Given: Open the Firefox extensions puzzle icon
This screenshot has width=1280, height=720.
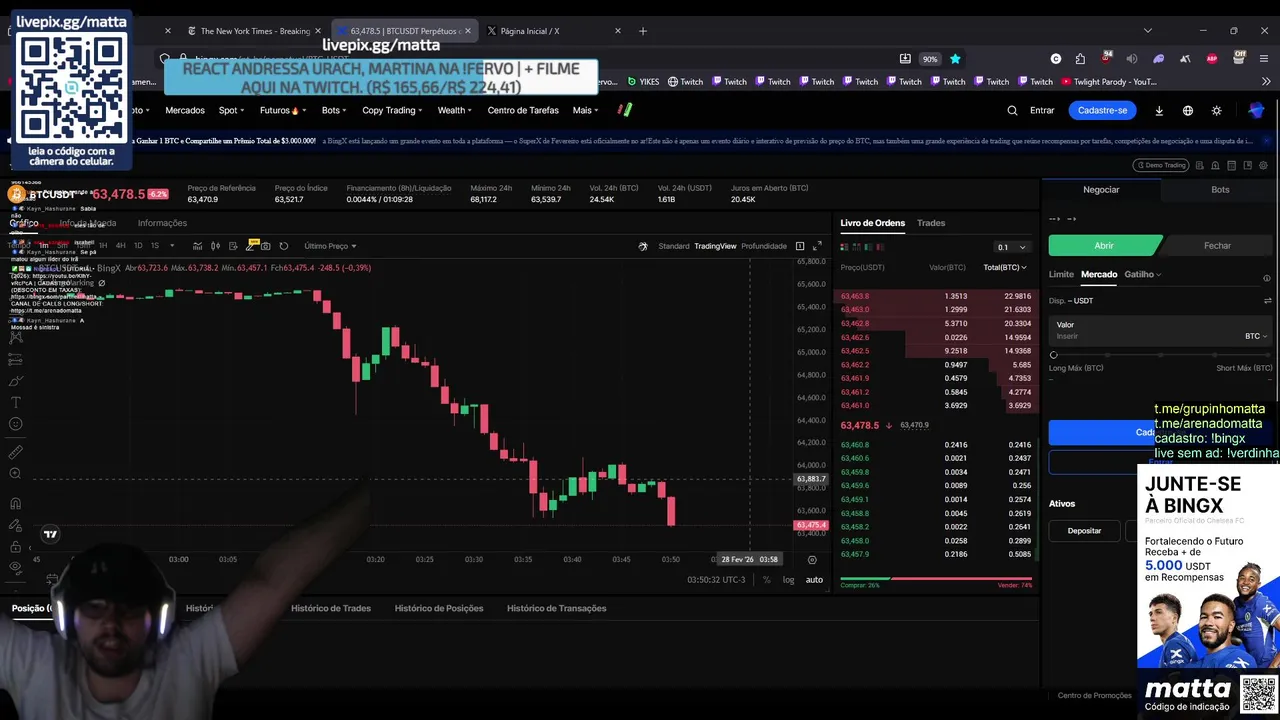Looking at the screenshot, I should 1080,59.
